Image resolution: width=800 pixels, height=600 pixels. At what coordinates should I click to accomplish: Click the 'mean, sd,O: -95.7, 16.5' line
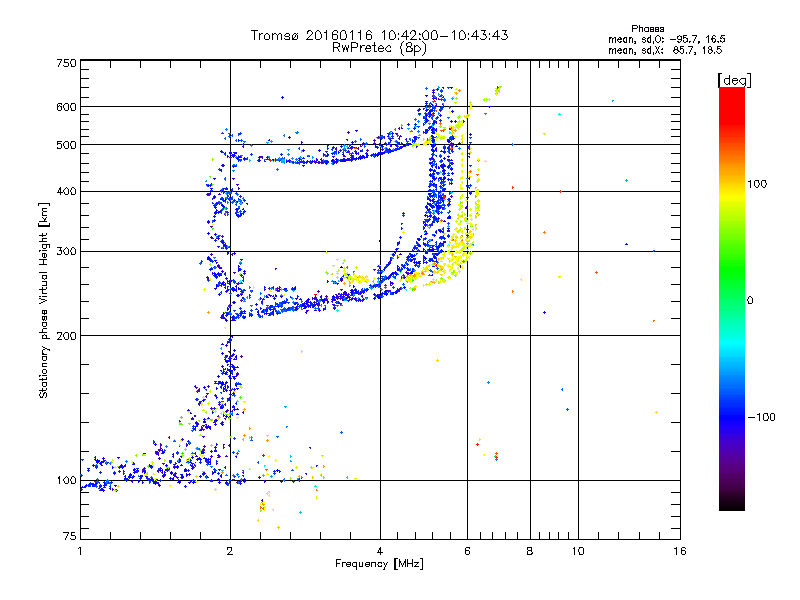click(x=666, y=39)
